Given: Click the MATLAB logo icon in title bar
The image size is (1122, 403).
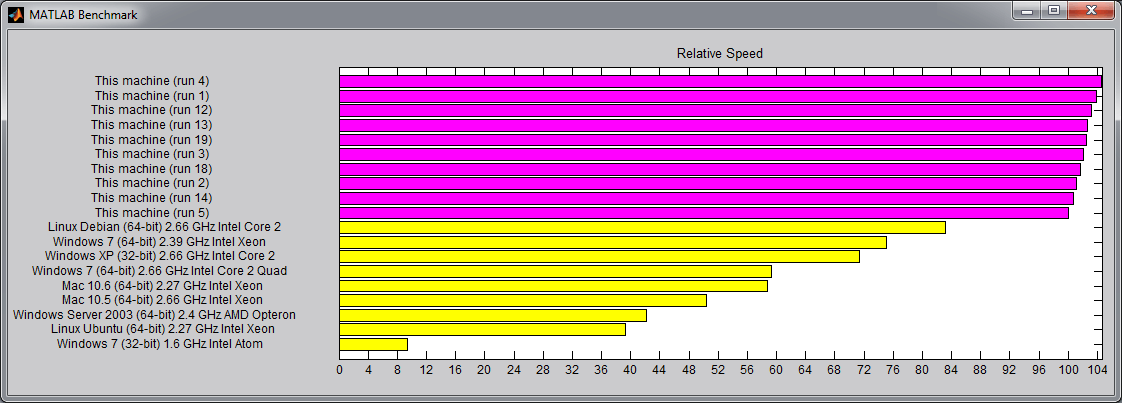Looking at the screenshot, I should point(16,14).
